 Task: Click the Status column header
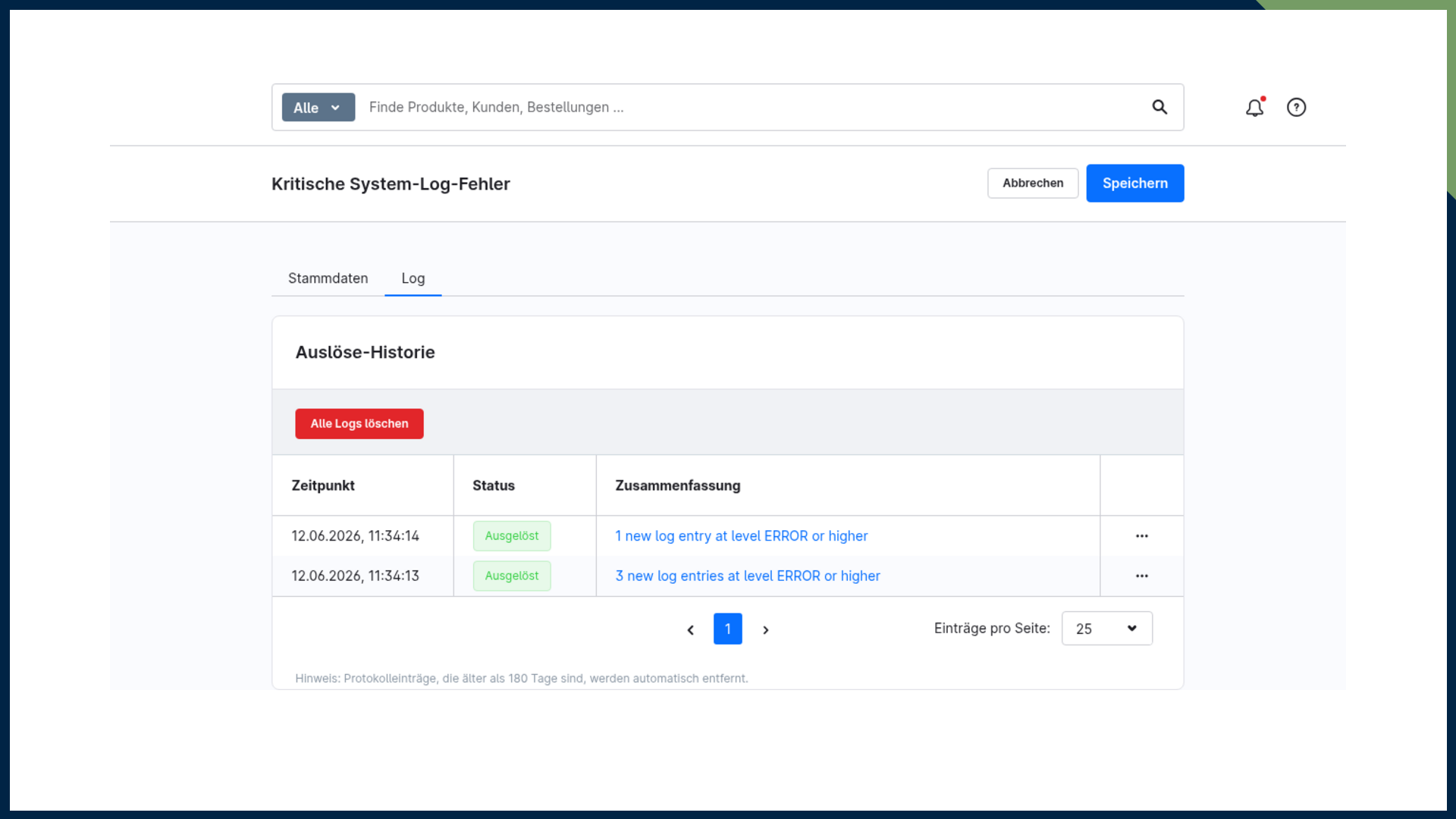pos(494,485)
